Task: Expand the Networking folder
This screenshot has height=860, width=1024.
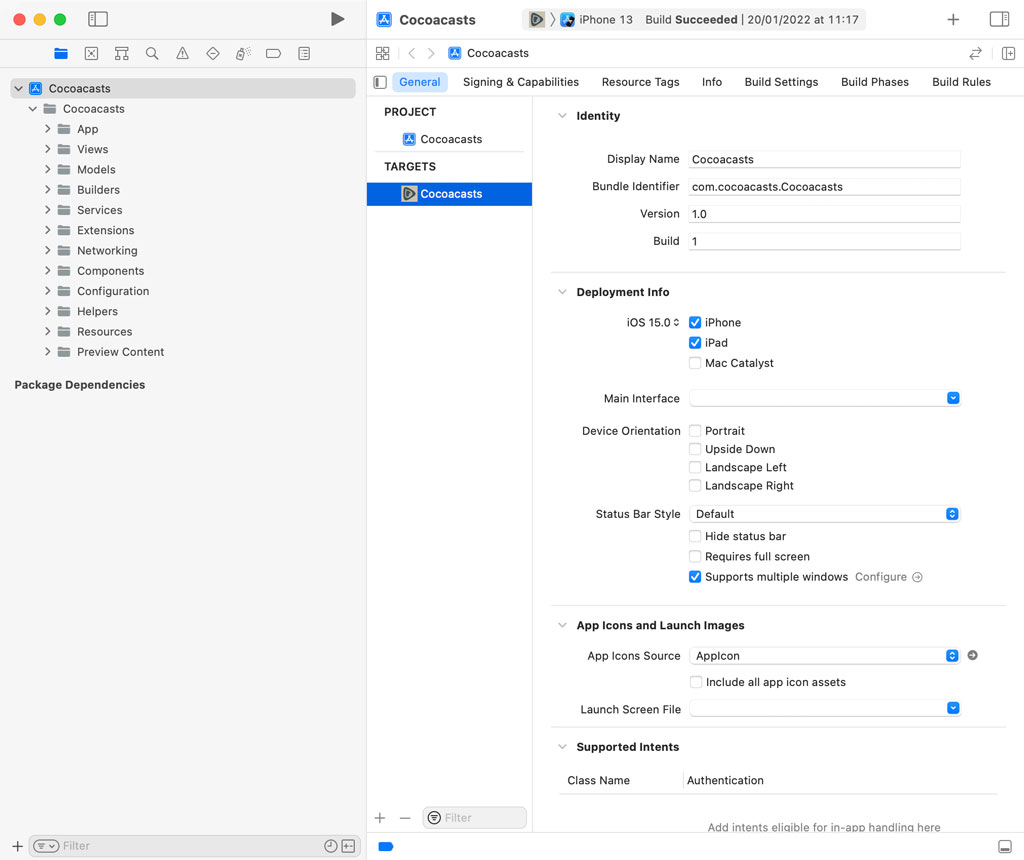Action: (x=48, y=251)
